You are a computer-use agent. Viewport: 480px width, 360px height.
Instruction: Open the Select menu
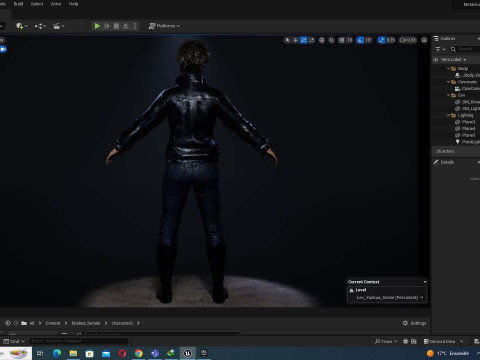click(x=37, y=4)
